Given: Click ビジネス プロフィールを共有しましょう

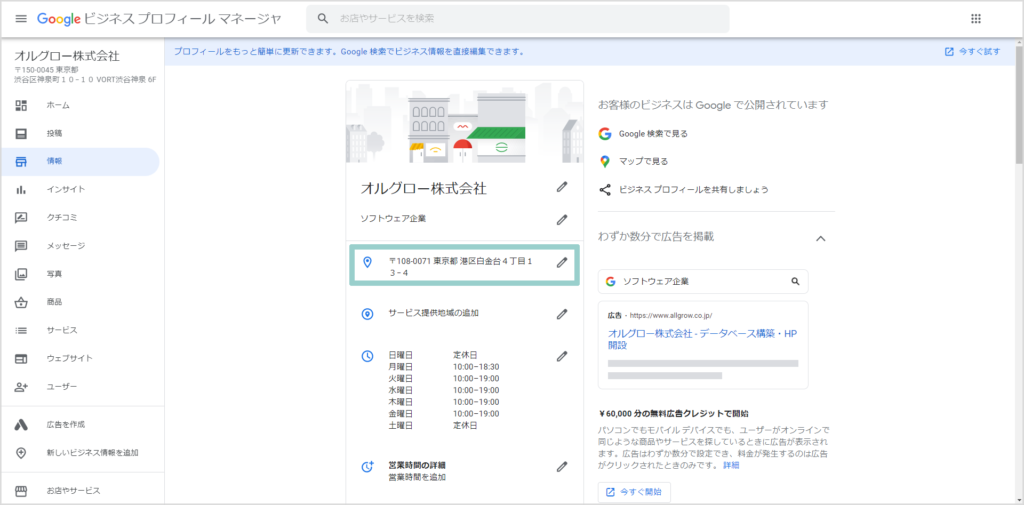Looking at the screenshot, I should (683, 190).
